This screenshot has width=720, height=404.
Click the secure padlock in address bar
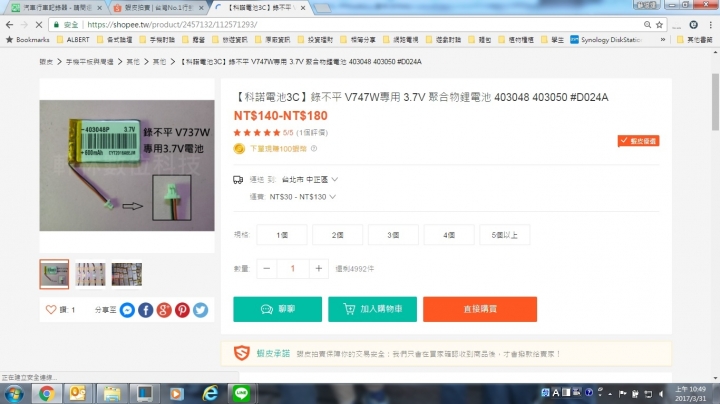tap(56, 25)
